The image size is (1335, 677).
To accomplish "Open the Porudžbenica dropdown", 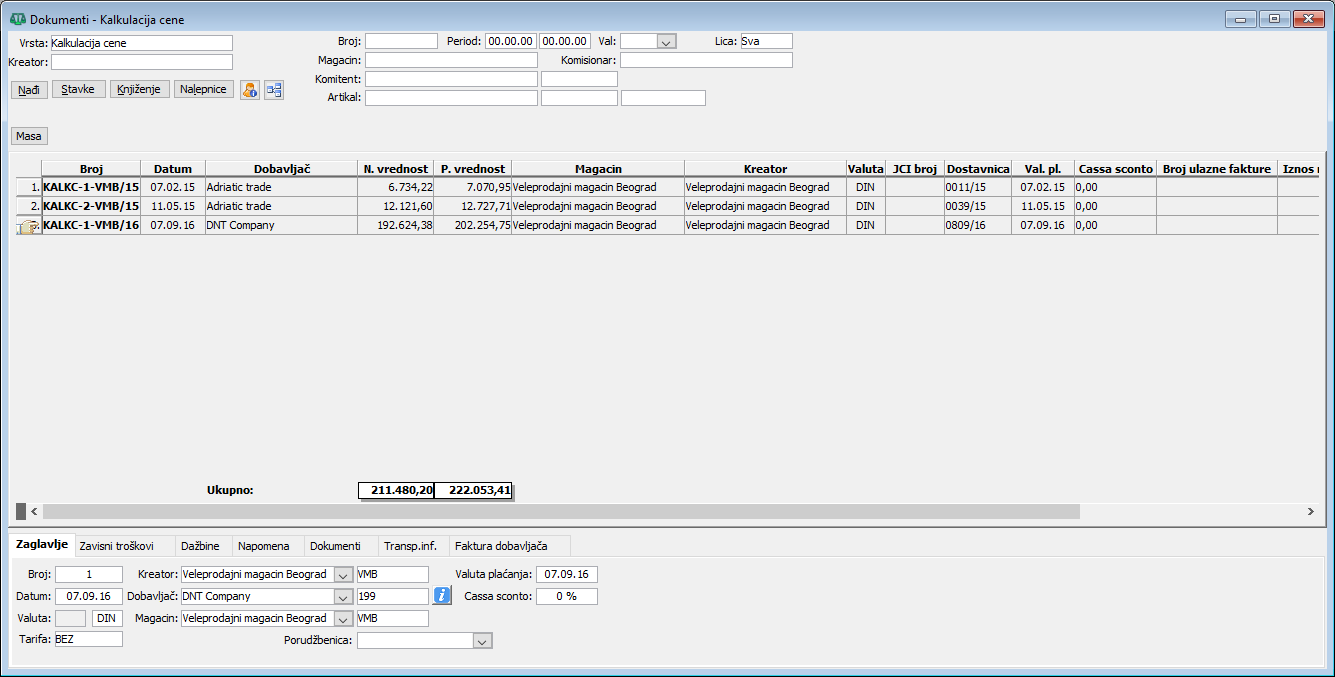I will click(x=483, y=640).
